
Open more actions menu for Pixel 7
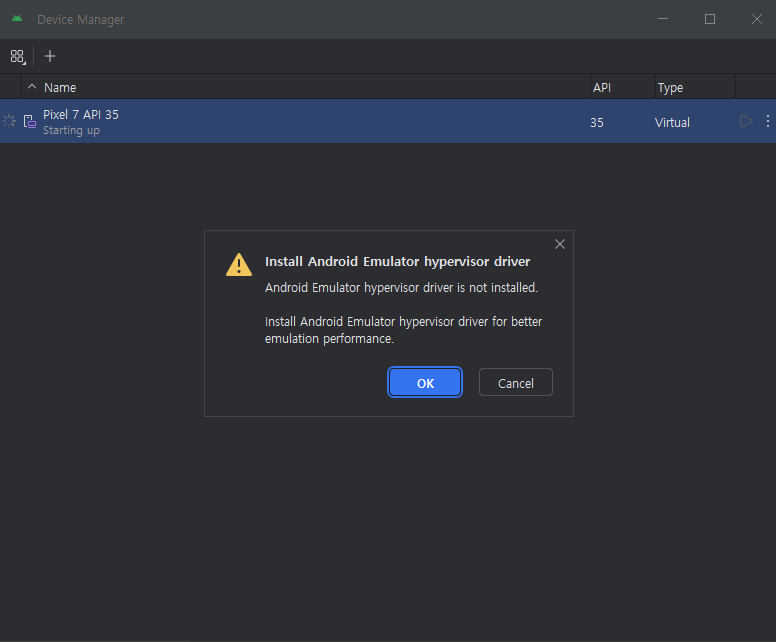768,121
